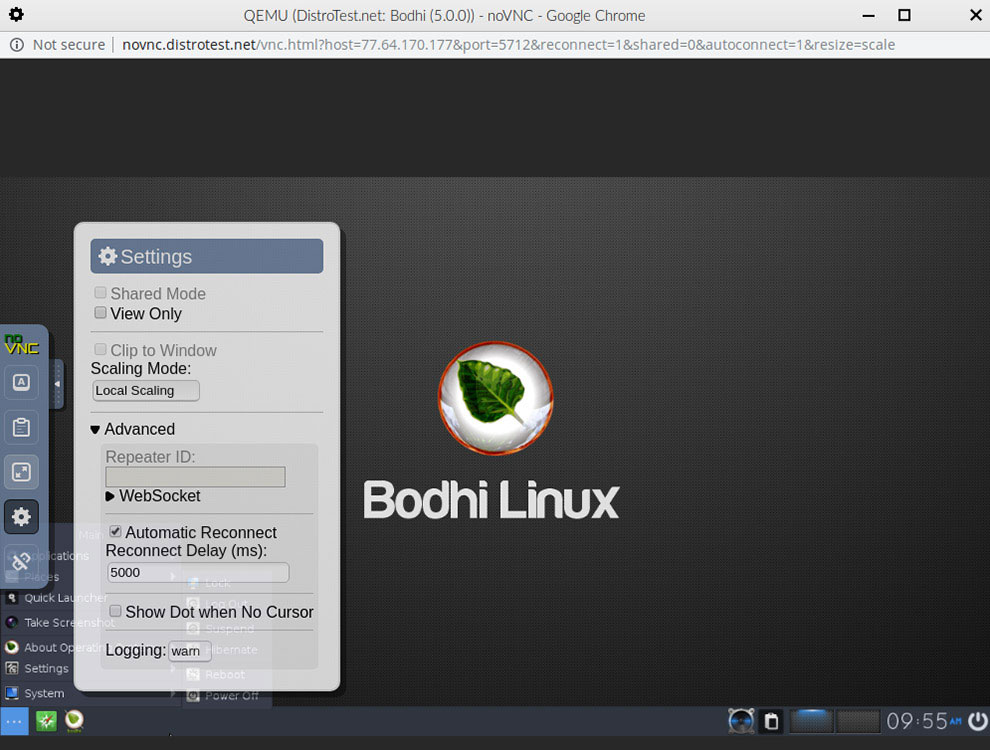Click the novnc.distrotest.net address bar
Viewport: 990px width, 750px height.
pyautogui.click(x=508, y=45)
